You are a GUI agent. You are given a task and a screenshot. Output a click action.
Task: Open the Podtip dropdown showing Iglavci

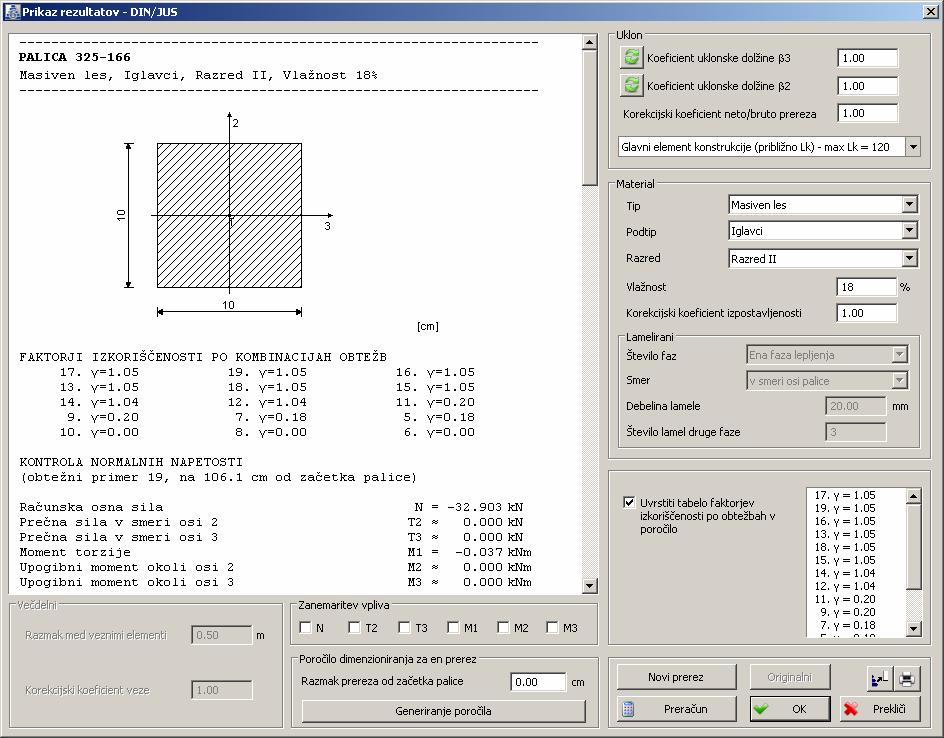[909, 231]
